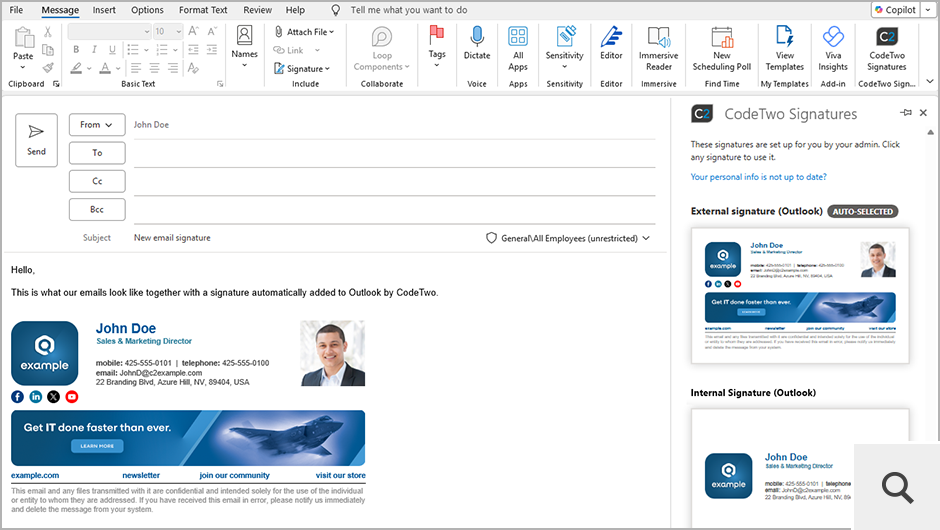Center align the text

(154, 68)
